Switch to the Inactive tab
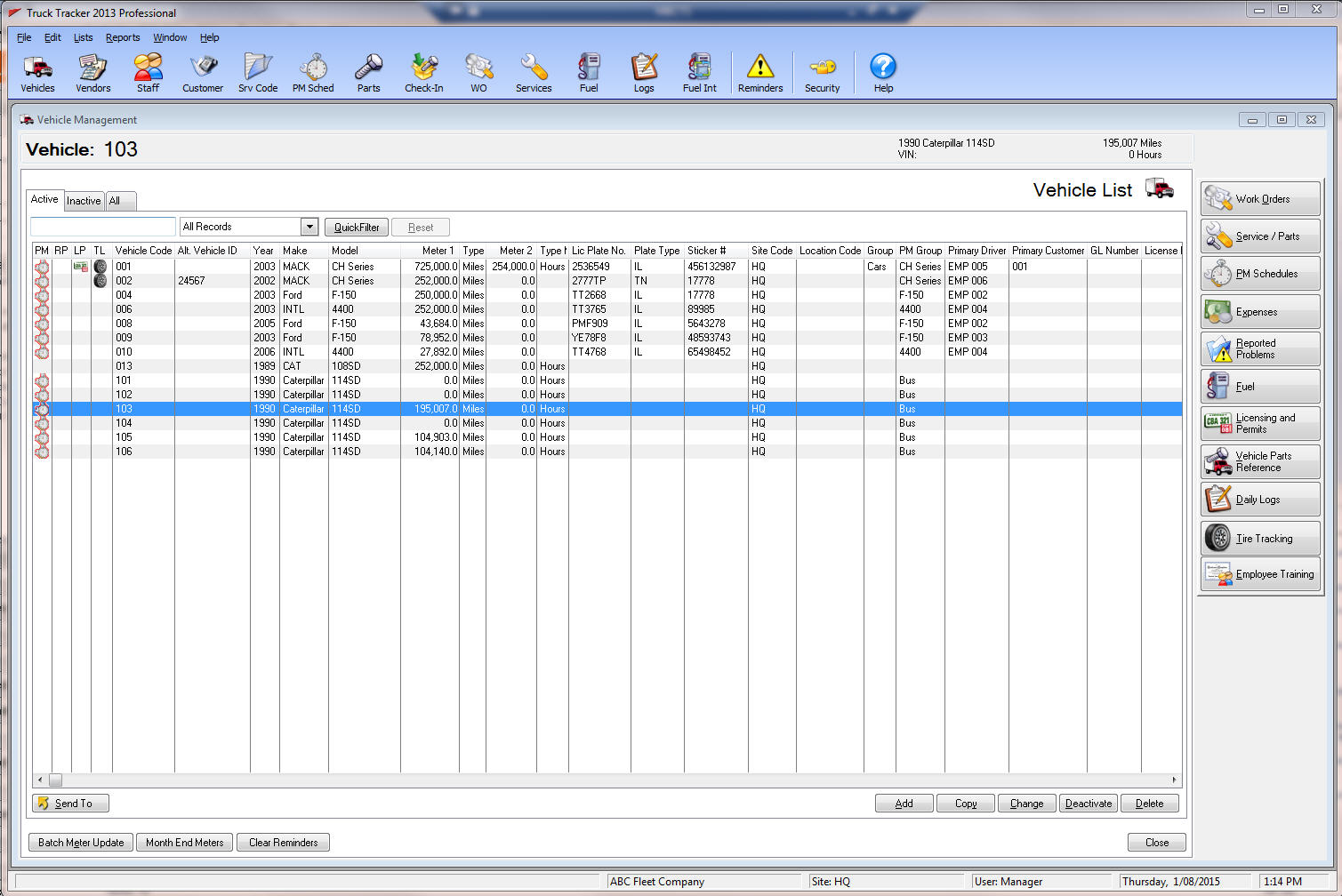The image size is (1342, 896). [84, 201]
